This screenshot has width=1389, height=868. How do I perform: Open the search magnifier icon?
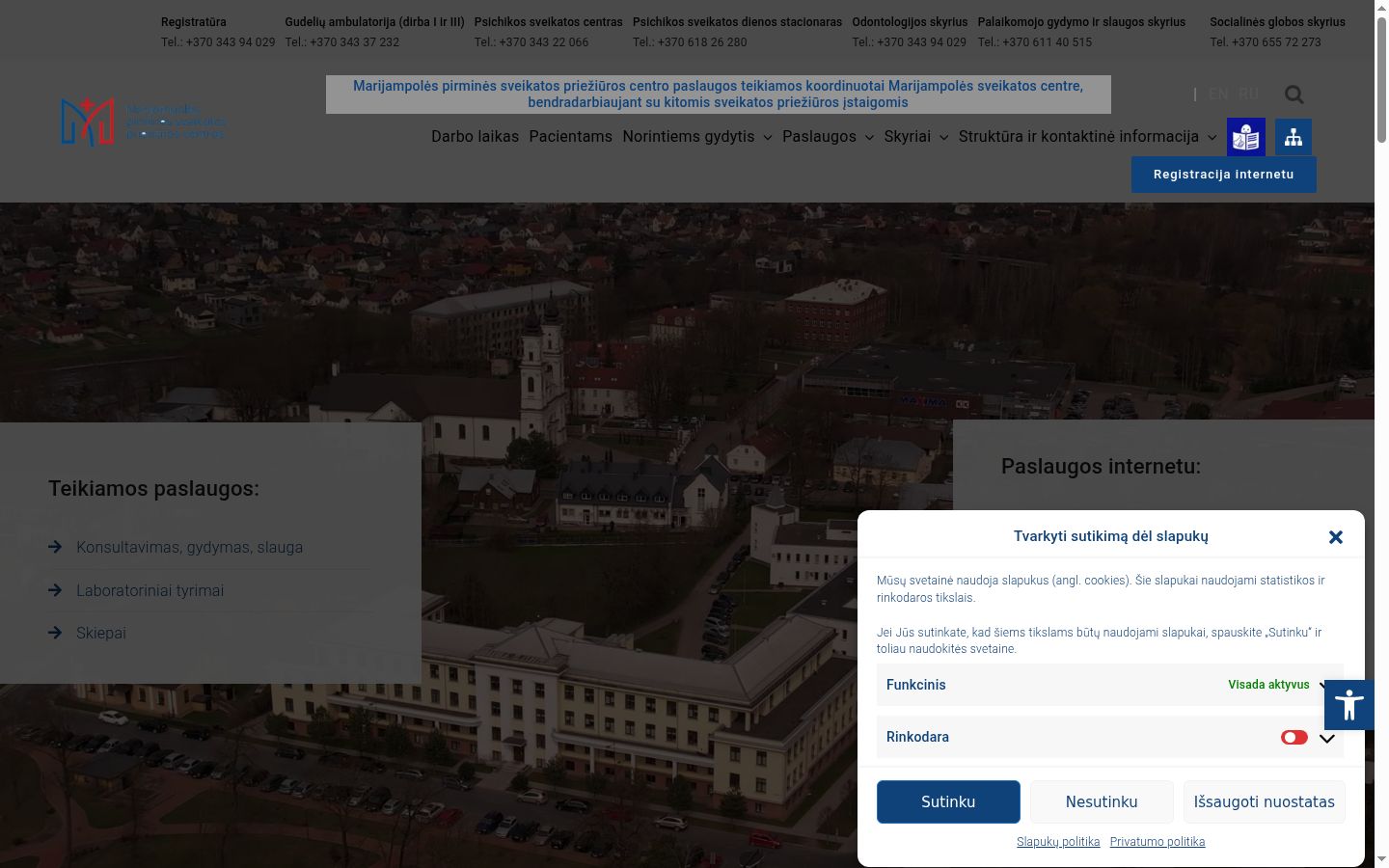point(1294,95)
